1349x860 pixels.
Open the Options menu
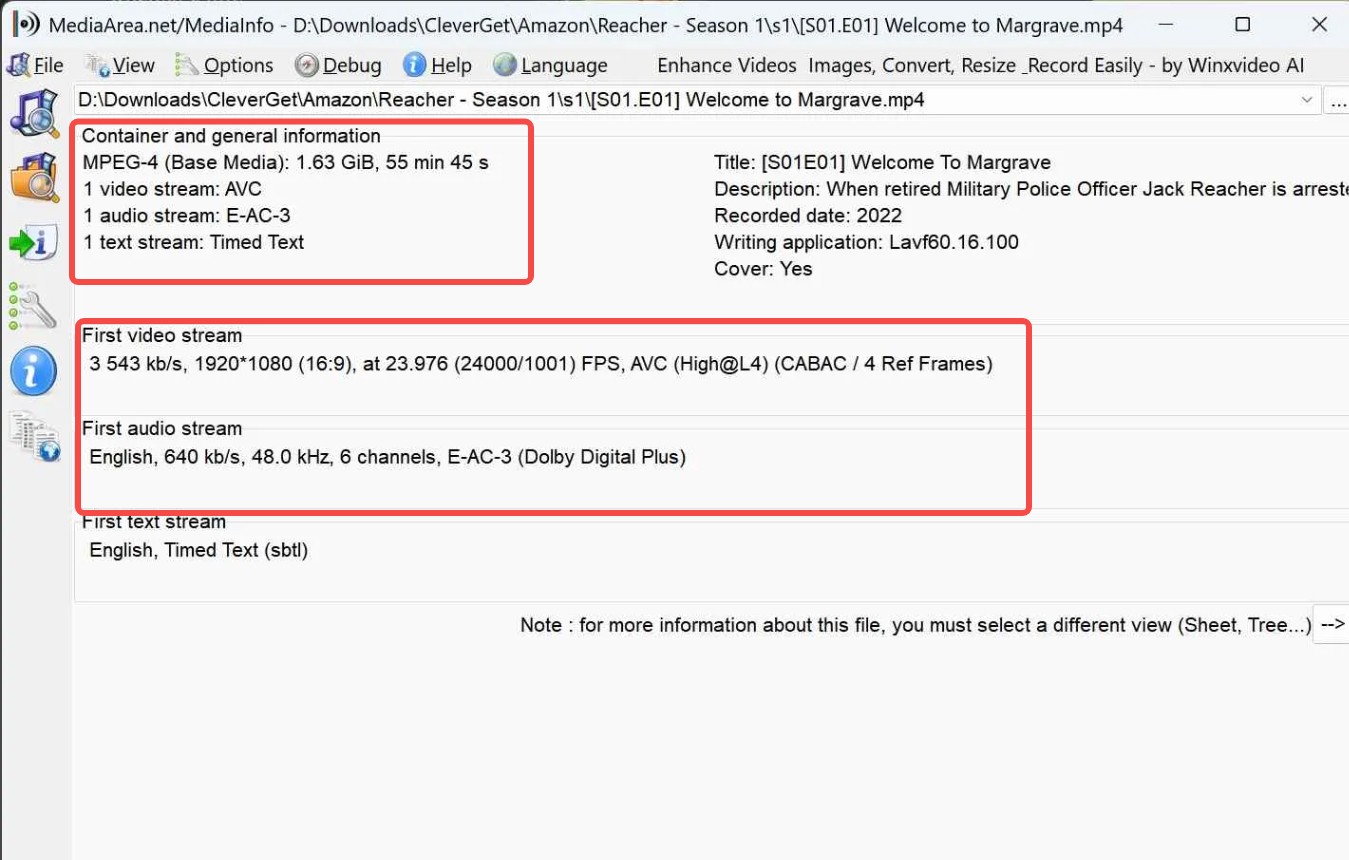click(x=236, y=65)
